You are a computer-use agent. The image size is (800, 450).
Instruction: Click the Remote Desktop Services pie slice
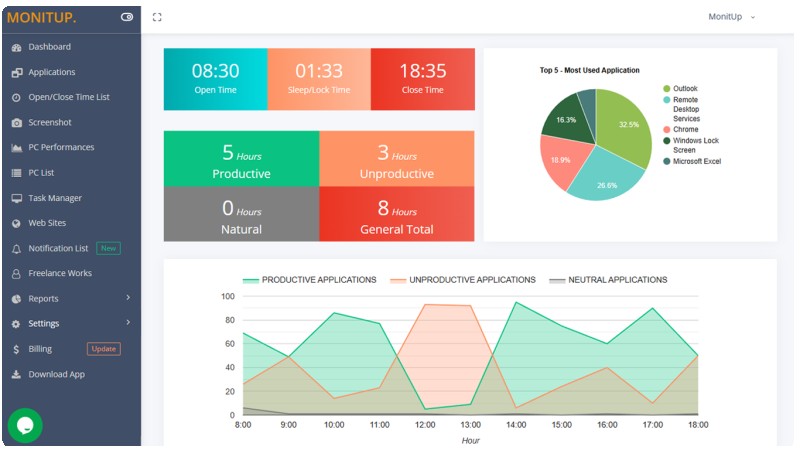pos(607,176)
